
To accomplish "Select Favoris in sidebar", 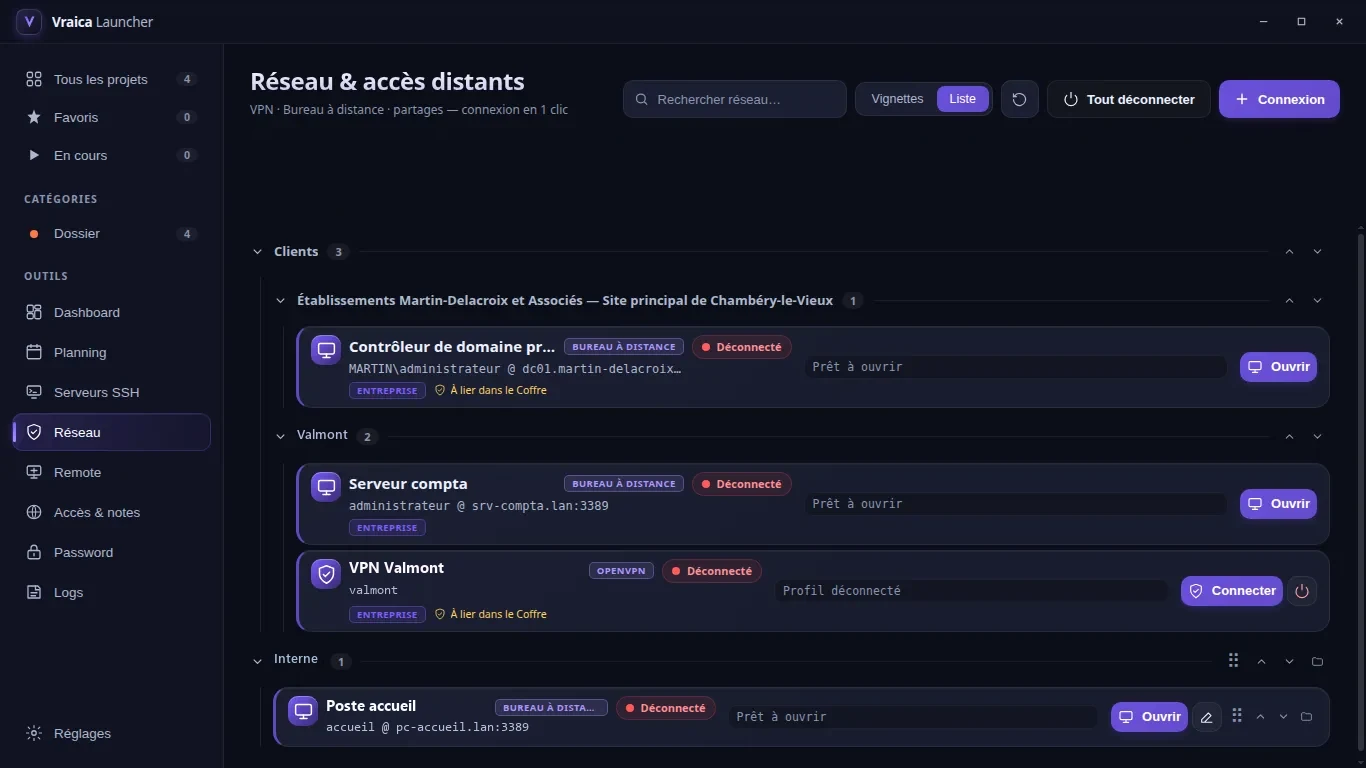I will 111,117.
